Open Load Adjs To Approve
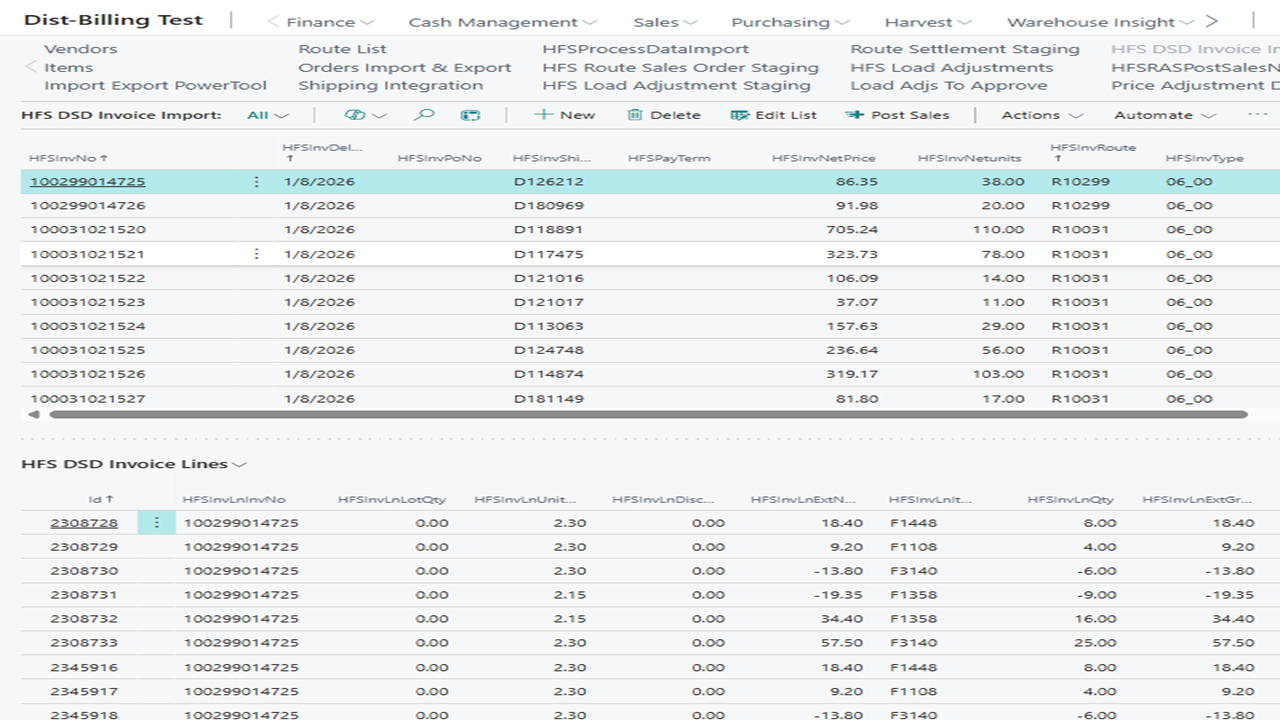The image size is (1280, 720). click(948, 85)
